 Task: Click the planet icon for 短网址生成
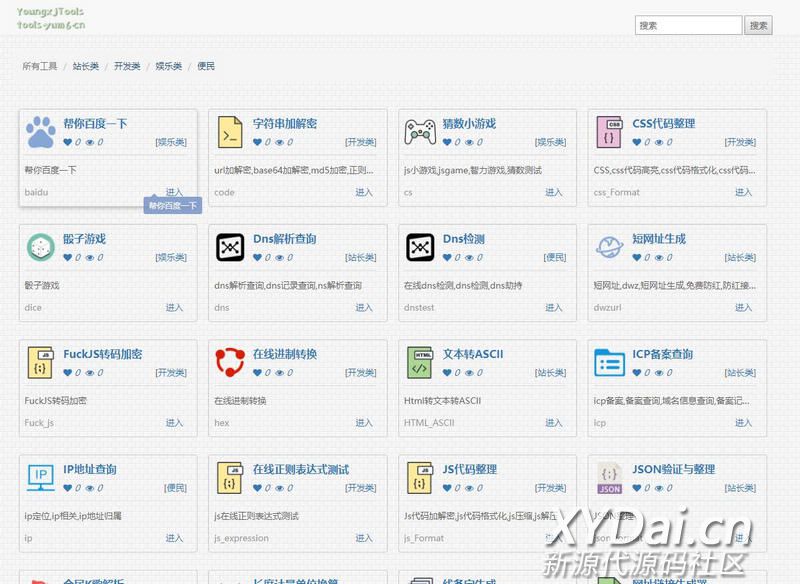pyautogui.click(x=610, y=247)
